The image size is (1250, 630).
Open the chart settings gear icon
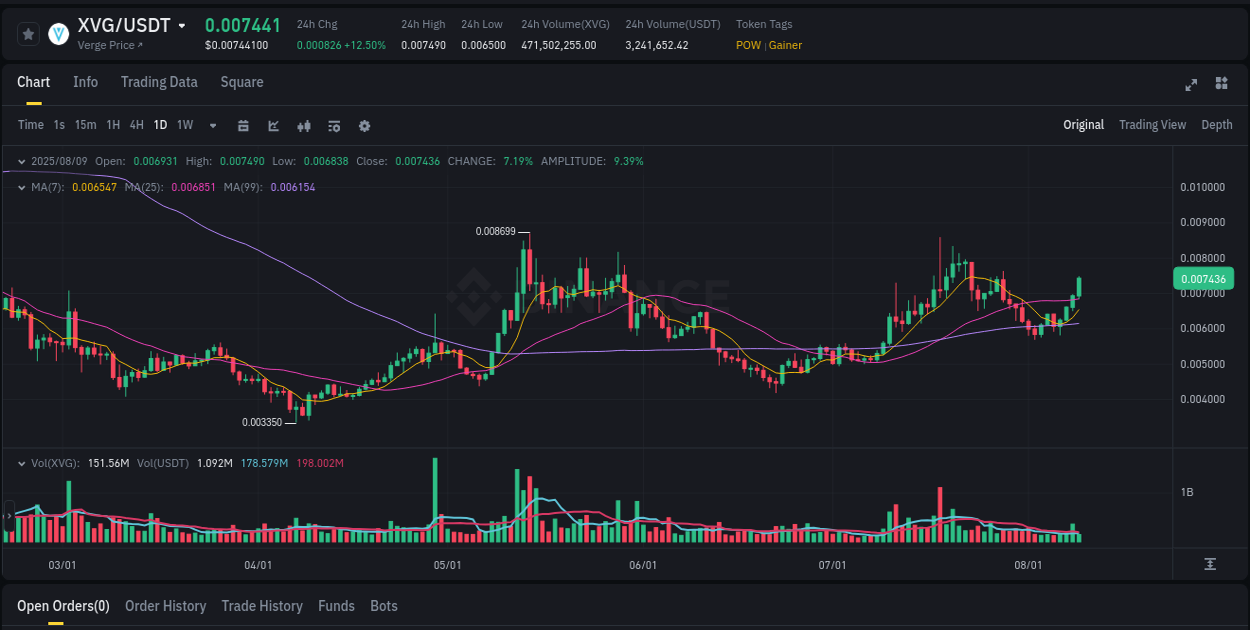tap(363, 125)
